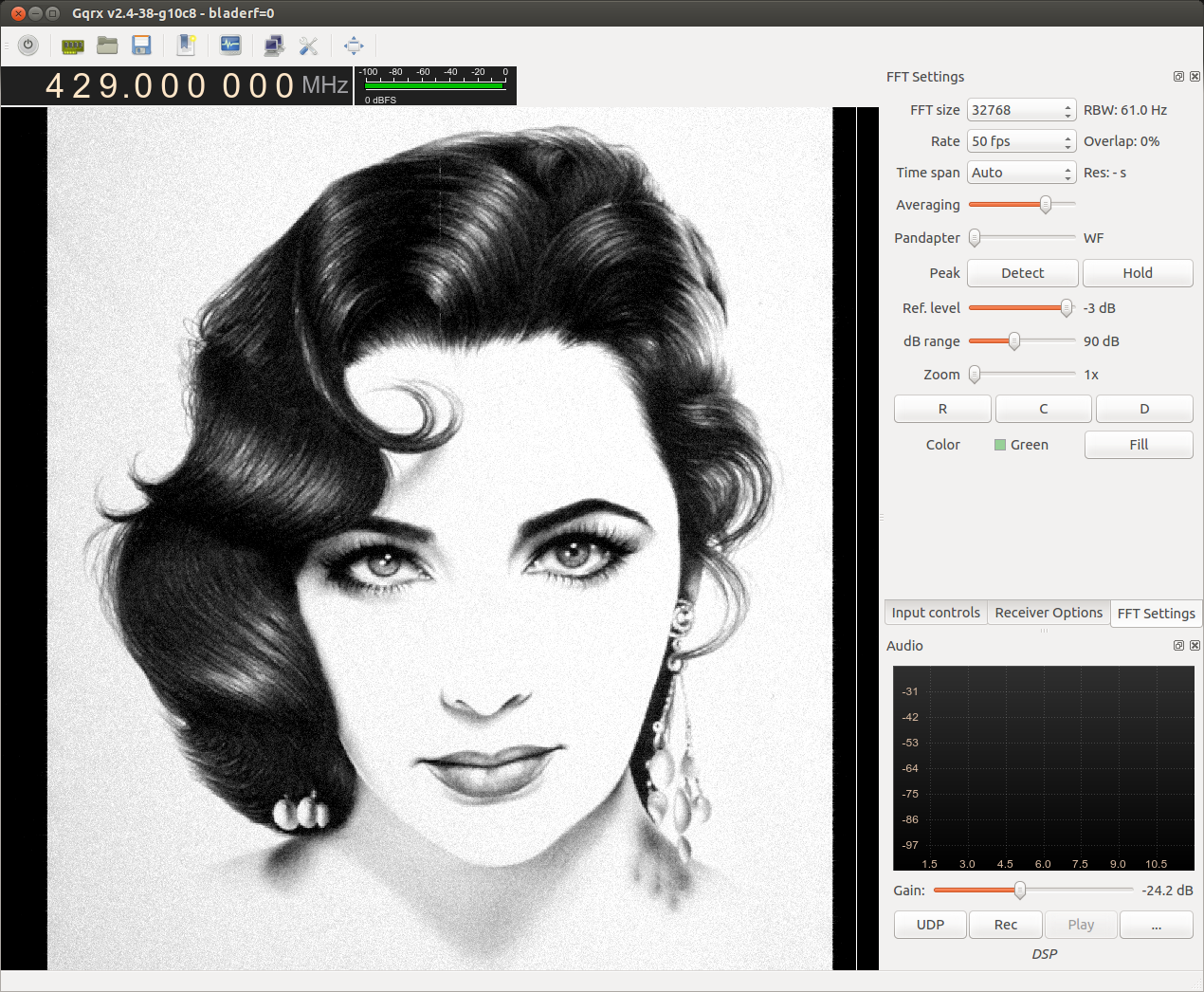Toggle the Peak Hold button
The width and height of the screenshot is (1204, 992).
click(1137, 273)
